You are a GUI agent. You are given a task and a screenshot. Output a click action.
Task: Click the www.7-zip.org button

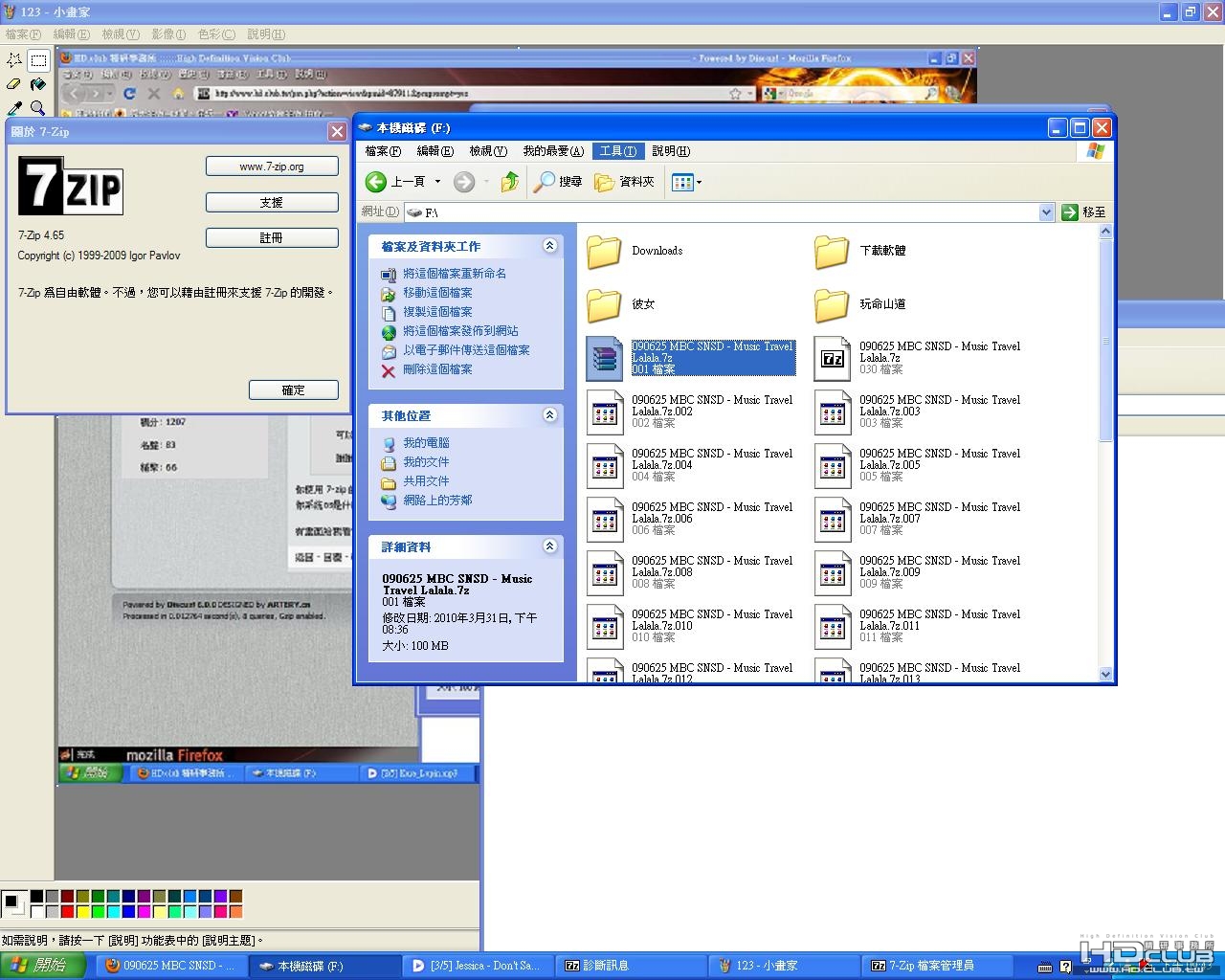pyautogui.click(x=272, y=167)
